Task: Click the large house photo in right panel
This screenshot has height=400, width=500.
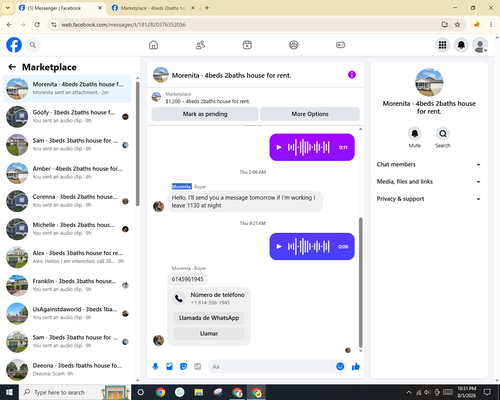Action: tap(429, 82)
